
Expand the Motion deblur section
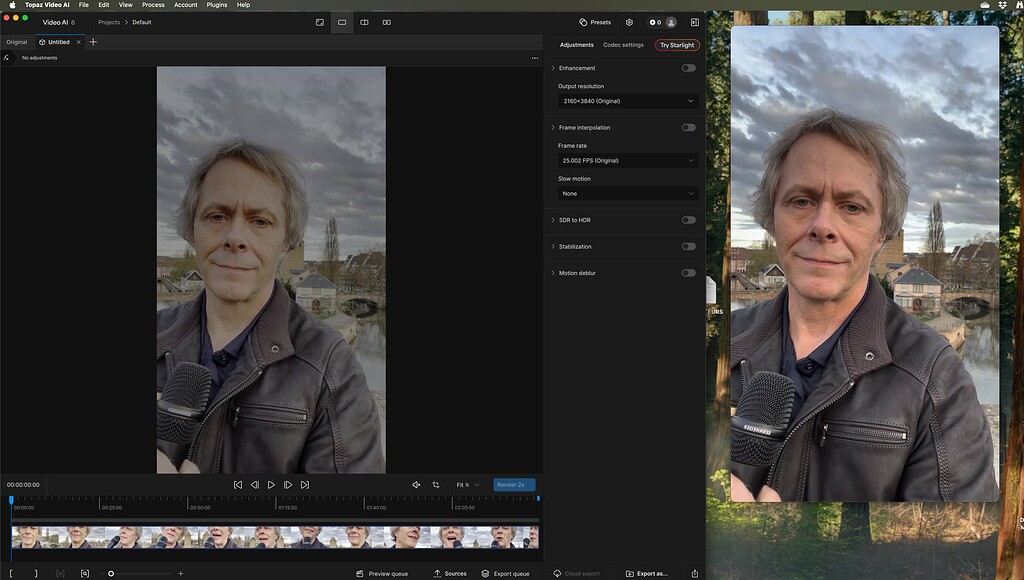(553, 273)
